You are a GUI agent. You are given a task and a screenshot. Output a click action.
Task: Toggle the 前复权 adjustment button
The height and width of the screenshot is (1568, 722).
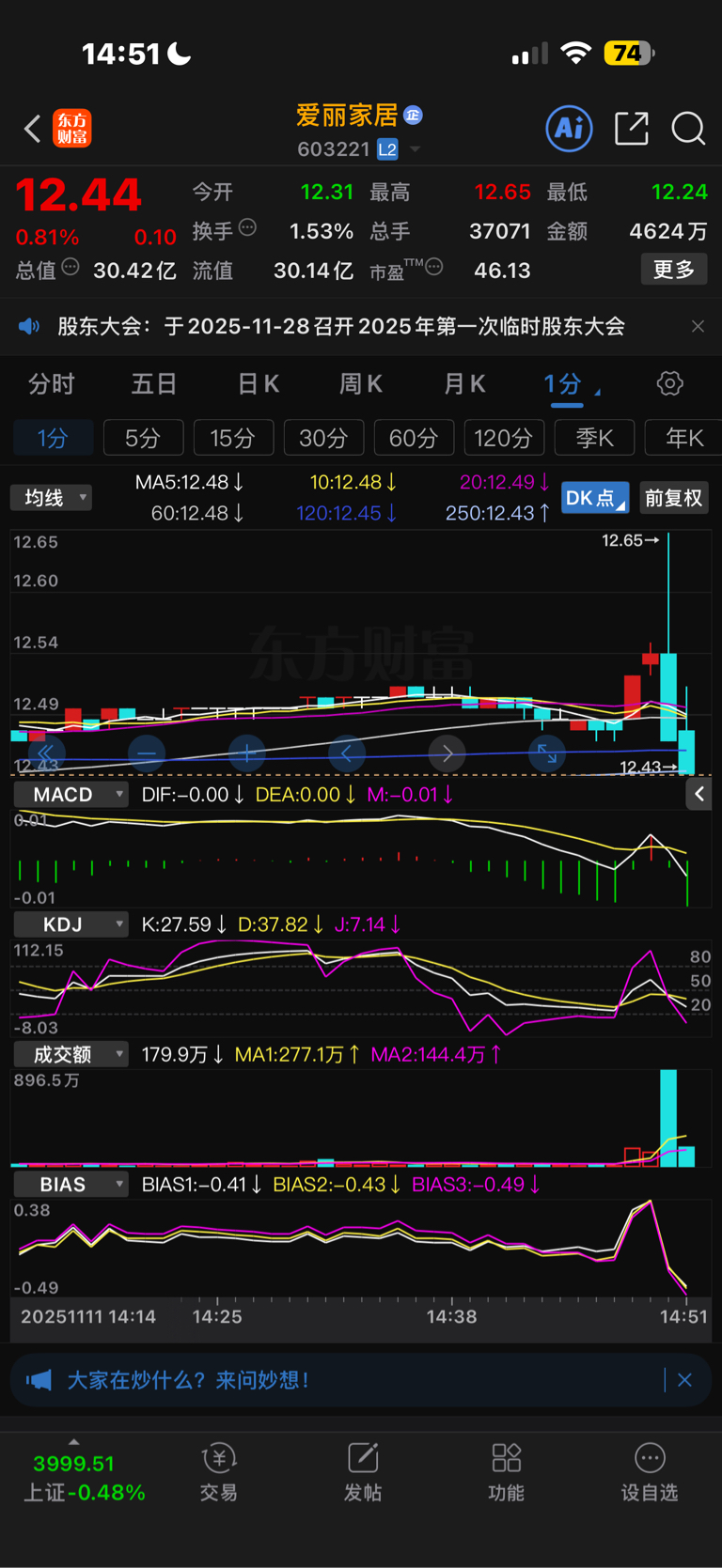click(x=674, y=498)
